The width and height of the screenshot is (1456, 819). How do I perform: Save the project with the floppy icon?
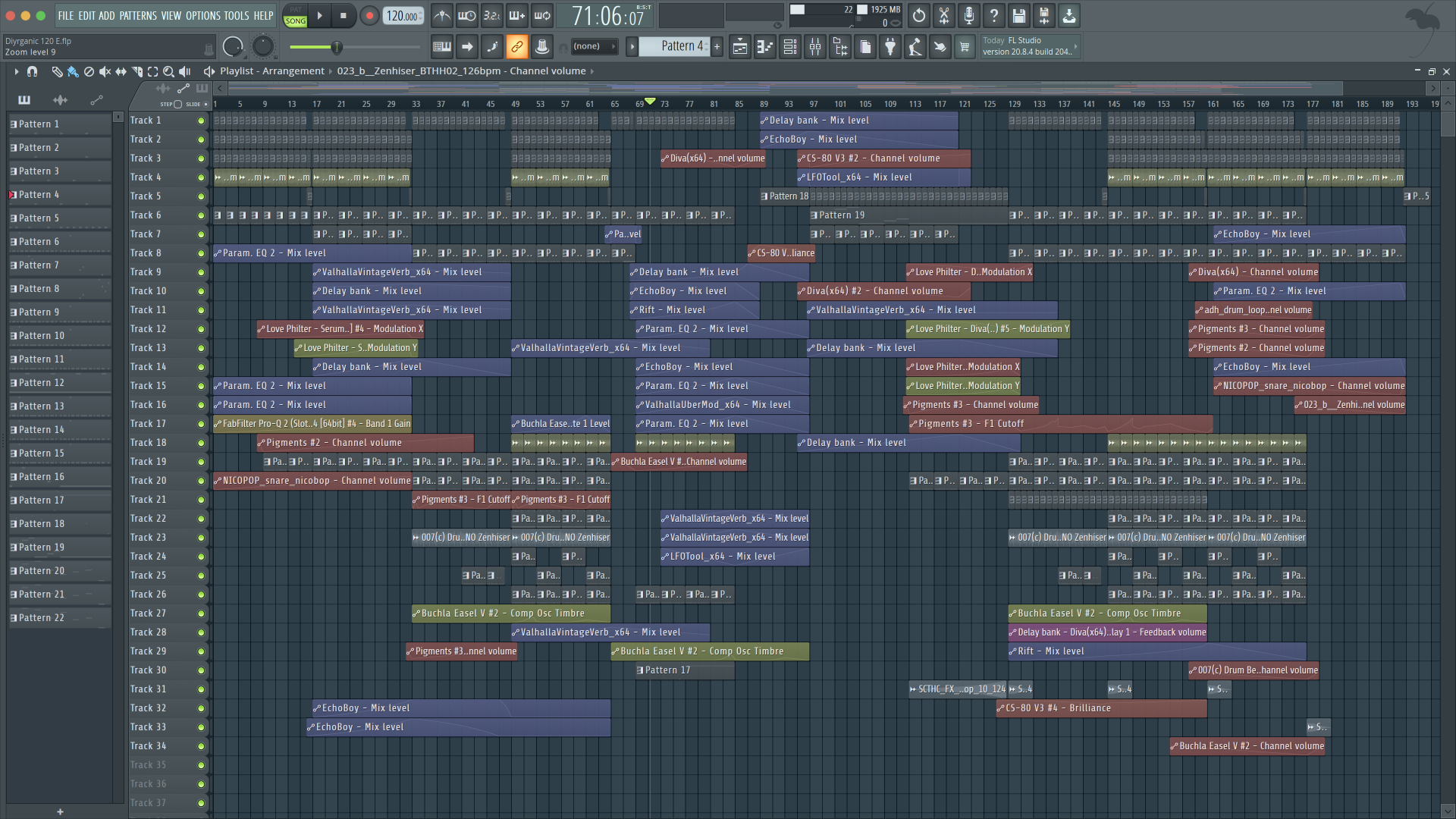tap(1019, 15)
